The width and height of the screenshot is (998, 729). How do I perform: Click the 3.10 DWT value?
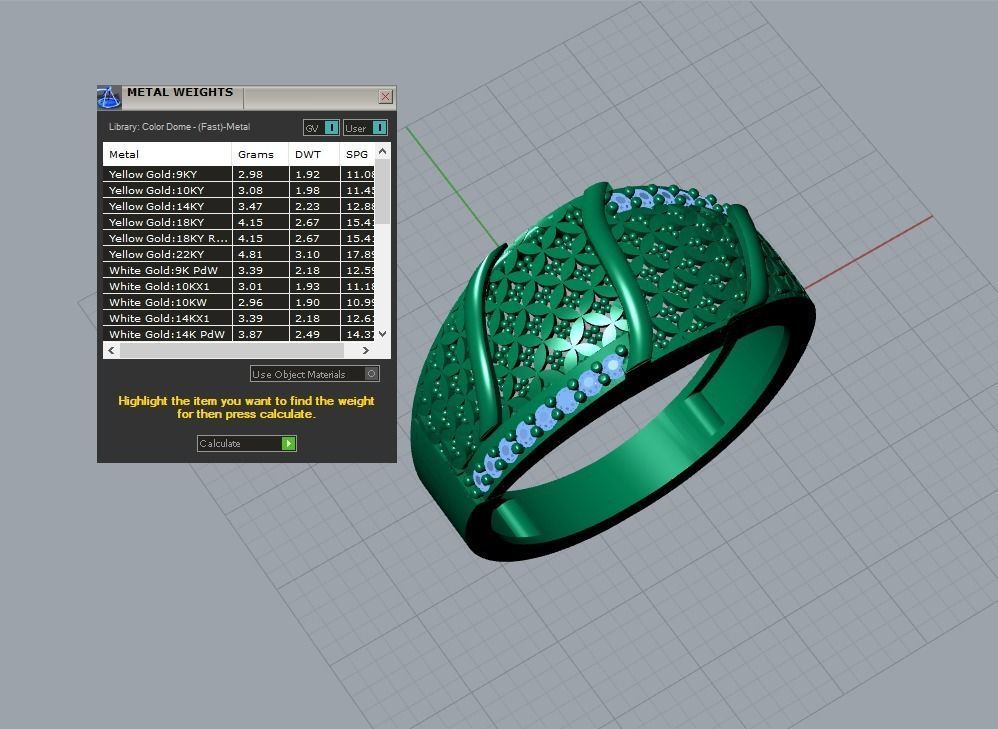(x=307, y=254)
